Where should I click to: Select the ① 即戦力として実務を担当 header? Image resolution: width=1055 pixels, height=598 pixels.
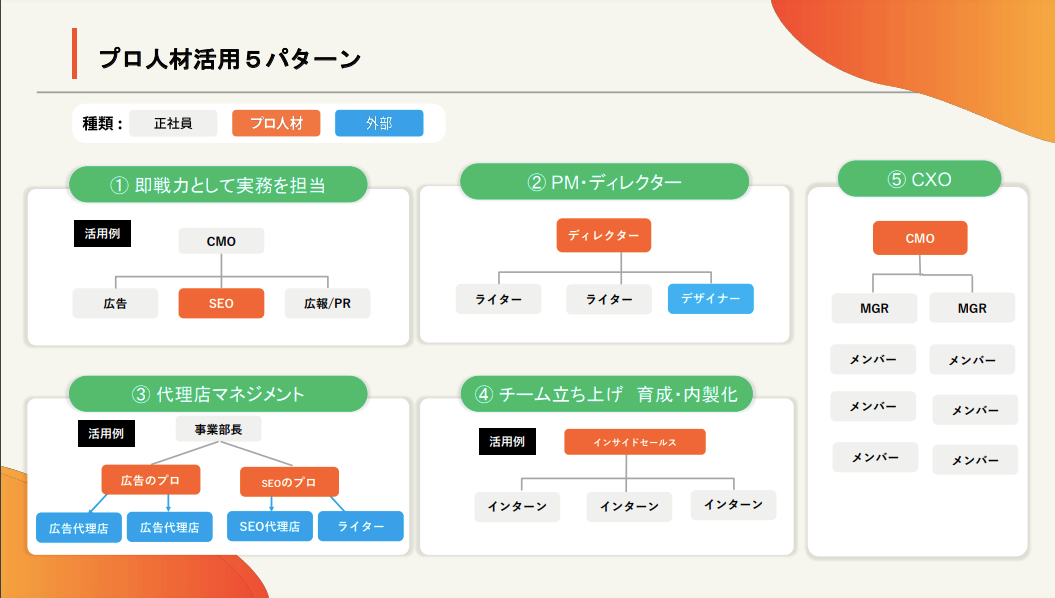point(218,184)
